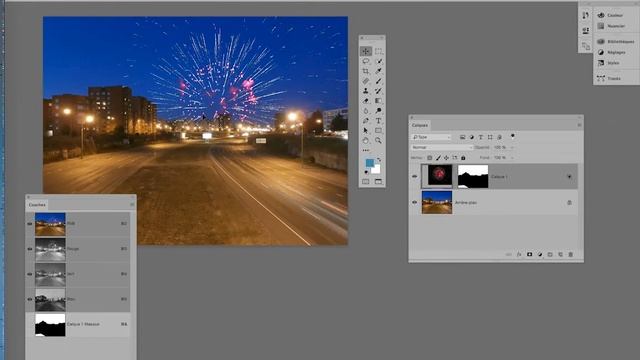Show the Calque 1 Masque channel

point(30,324)
